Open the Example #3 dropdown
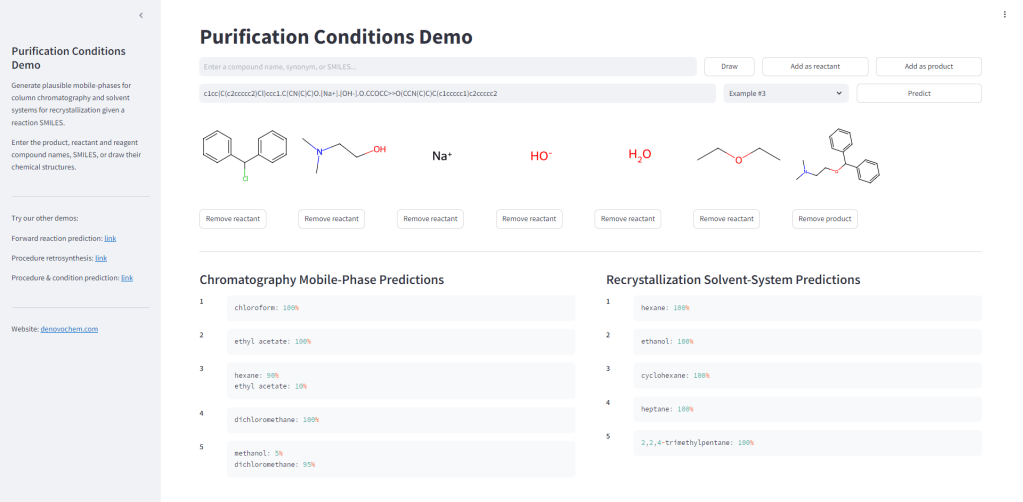 click(785, 93)
